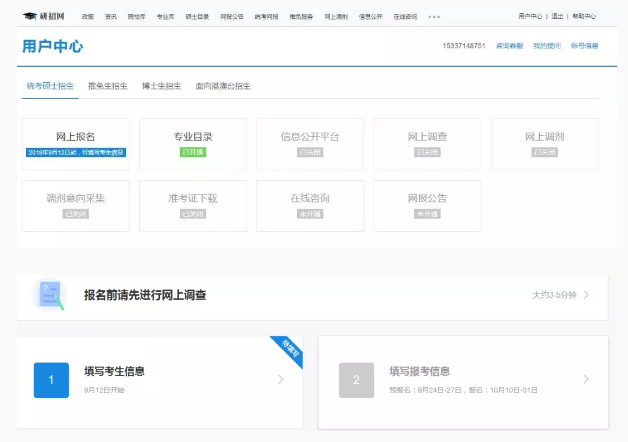Open 统考网报 in top navigation
628x442 pixels.
(266, 17)
